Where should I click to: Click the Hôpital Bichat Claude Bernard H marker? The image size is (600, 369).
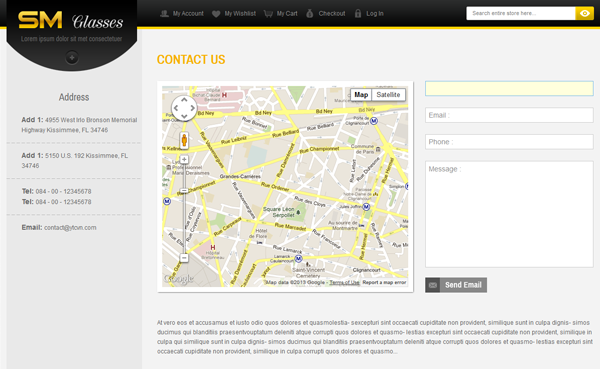pos(224,95)
